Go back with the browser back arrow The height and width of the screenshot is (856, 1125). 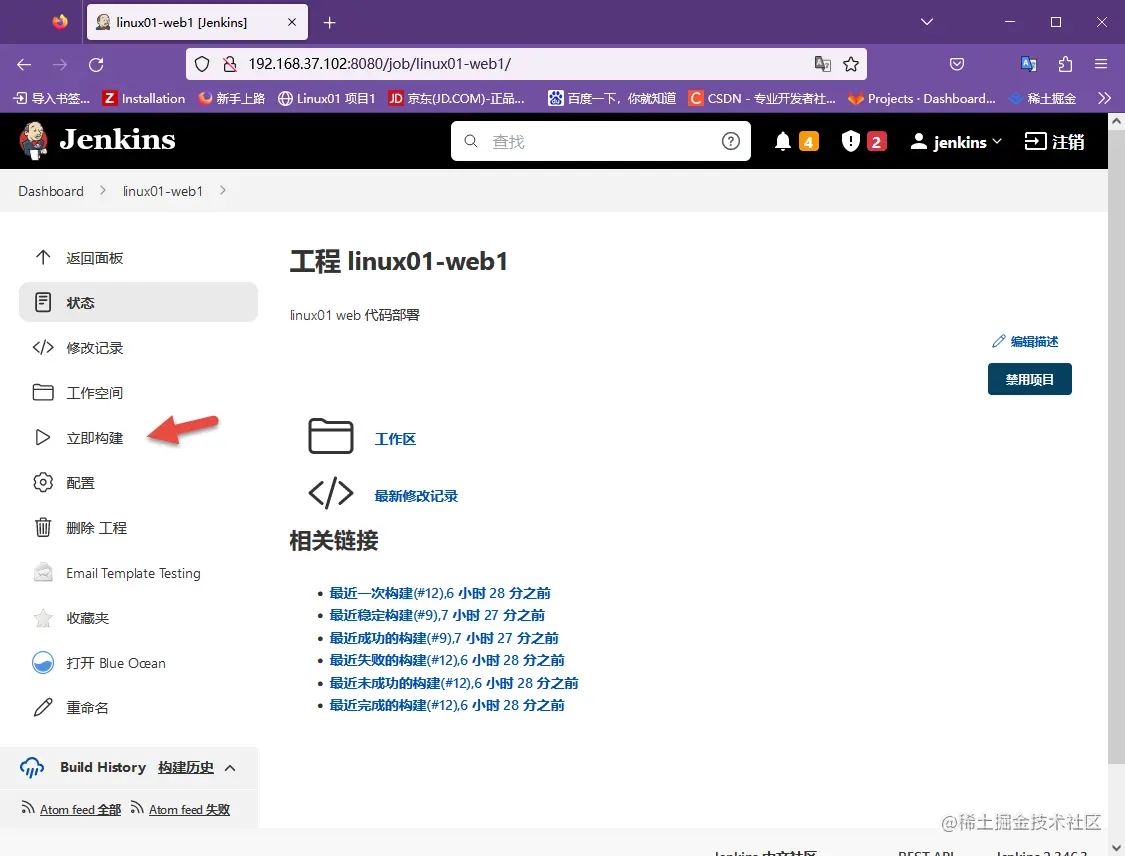coord(24,65)
